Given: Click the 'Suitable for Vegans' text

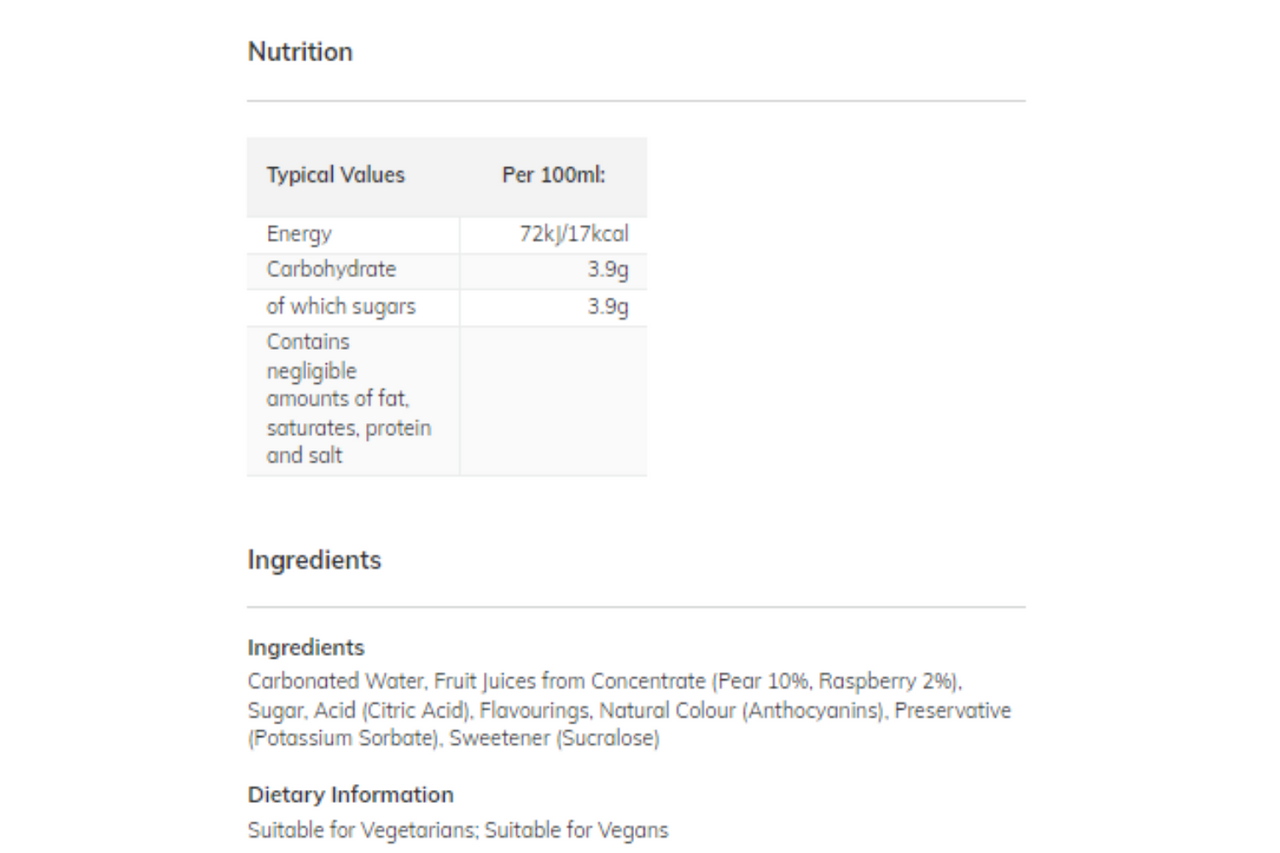Looking at the screenshot, I should (x=577, y=830).
